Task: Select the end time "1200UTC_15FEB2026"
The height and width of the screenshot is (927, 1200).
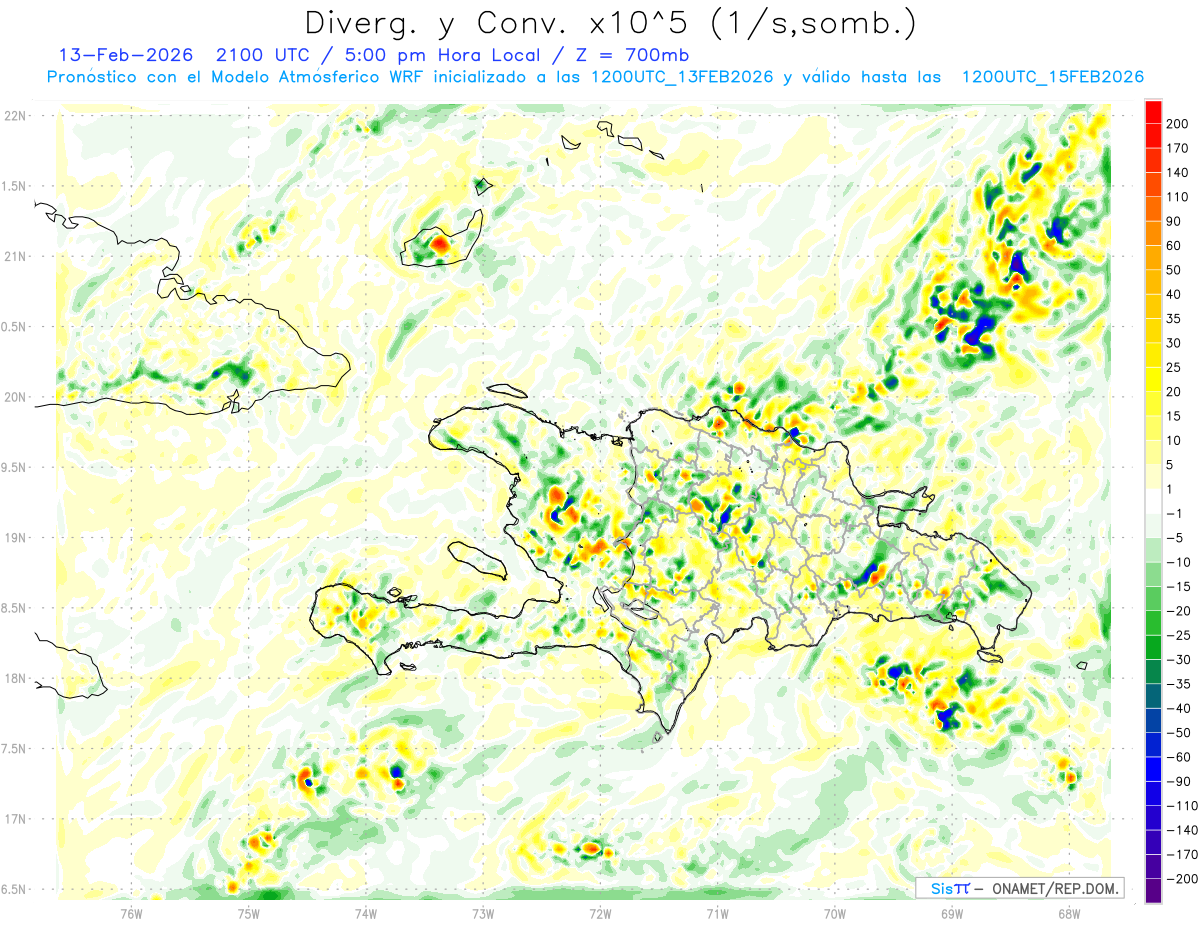Action: tap(1052, 77)
